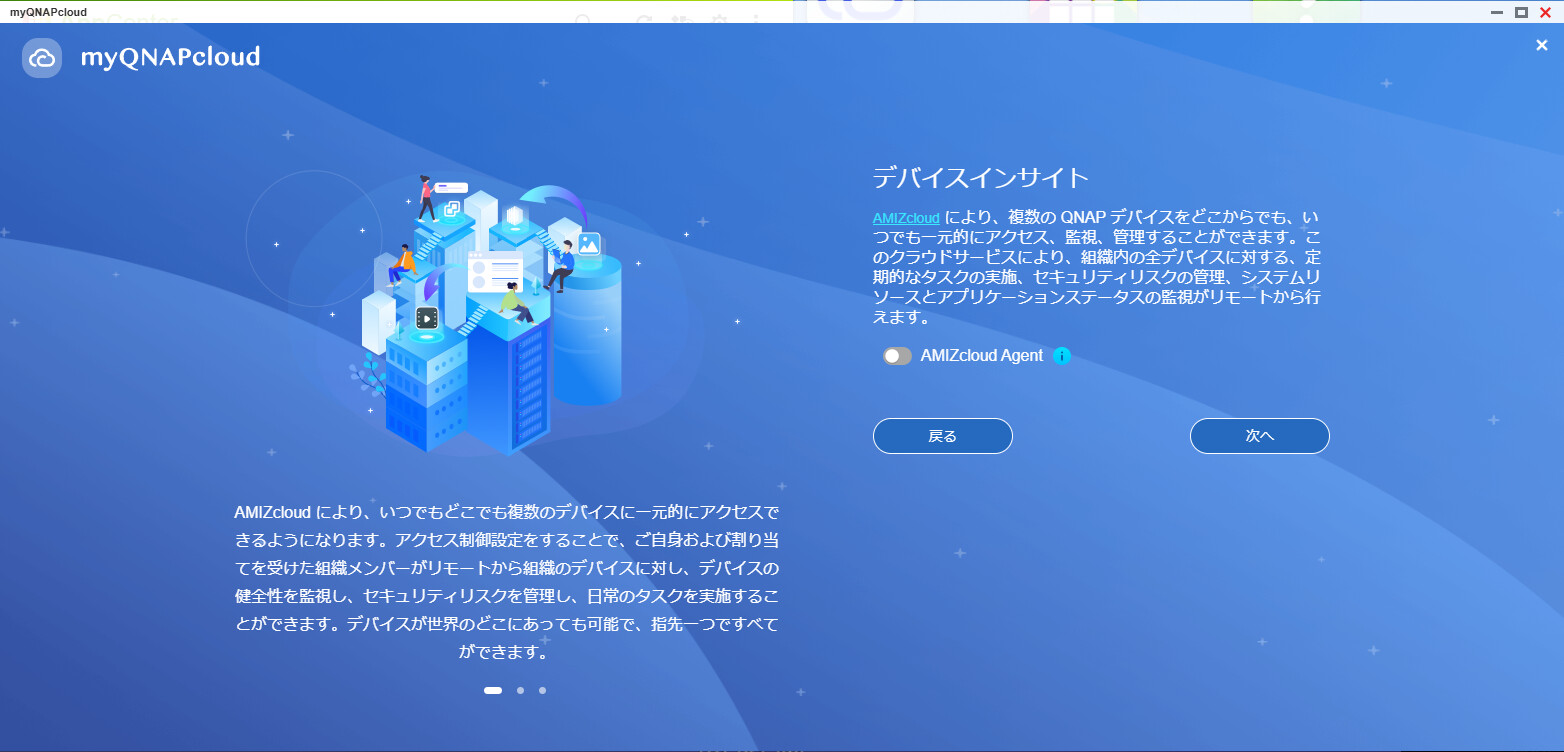Open the AMIZcloud hyperlink
This screenshot has height=752, width=1564.
tap(906, 218)
